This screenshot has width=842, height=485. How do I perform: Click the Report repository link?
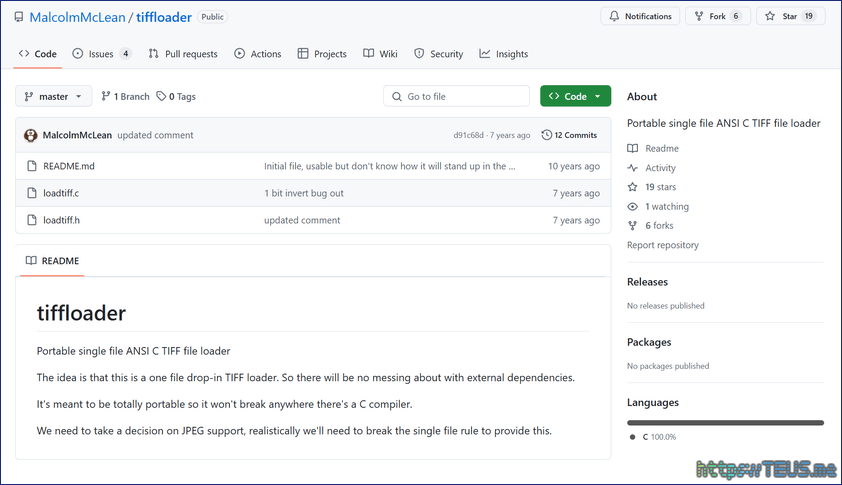click(662, 245)
